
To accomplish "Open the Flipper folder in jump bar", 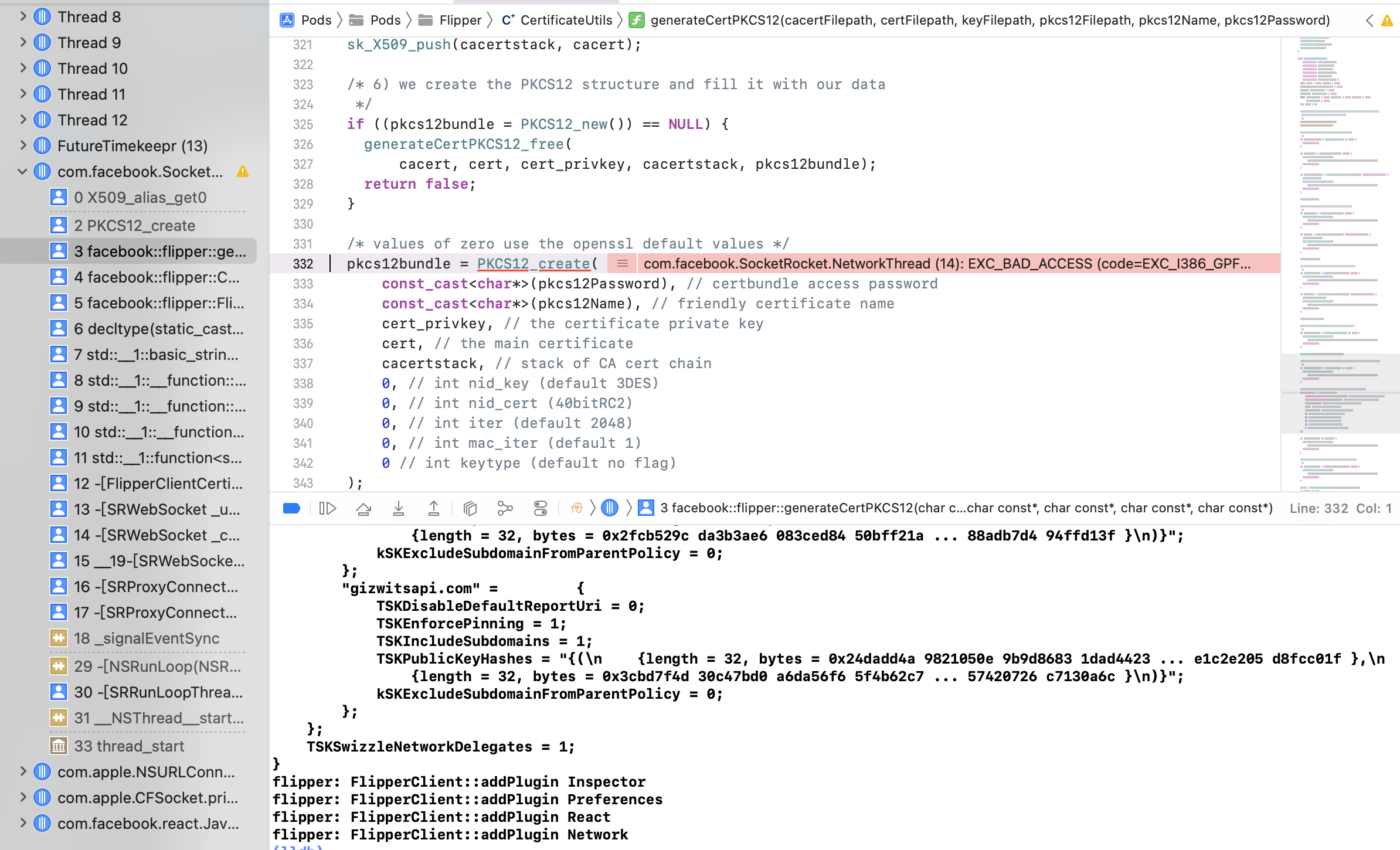I will (x=460, y=19).
